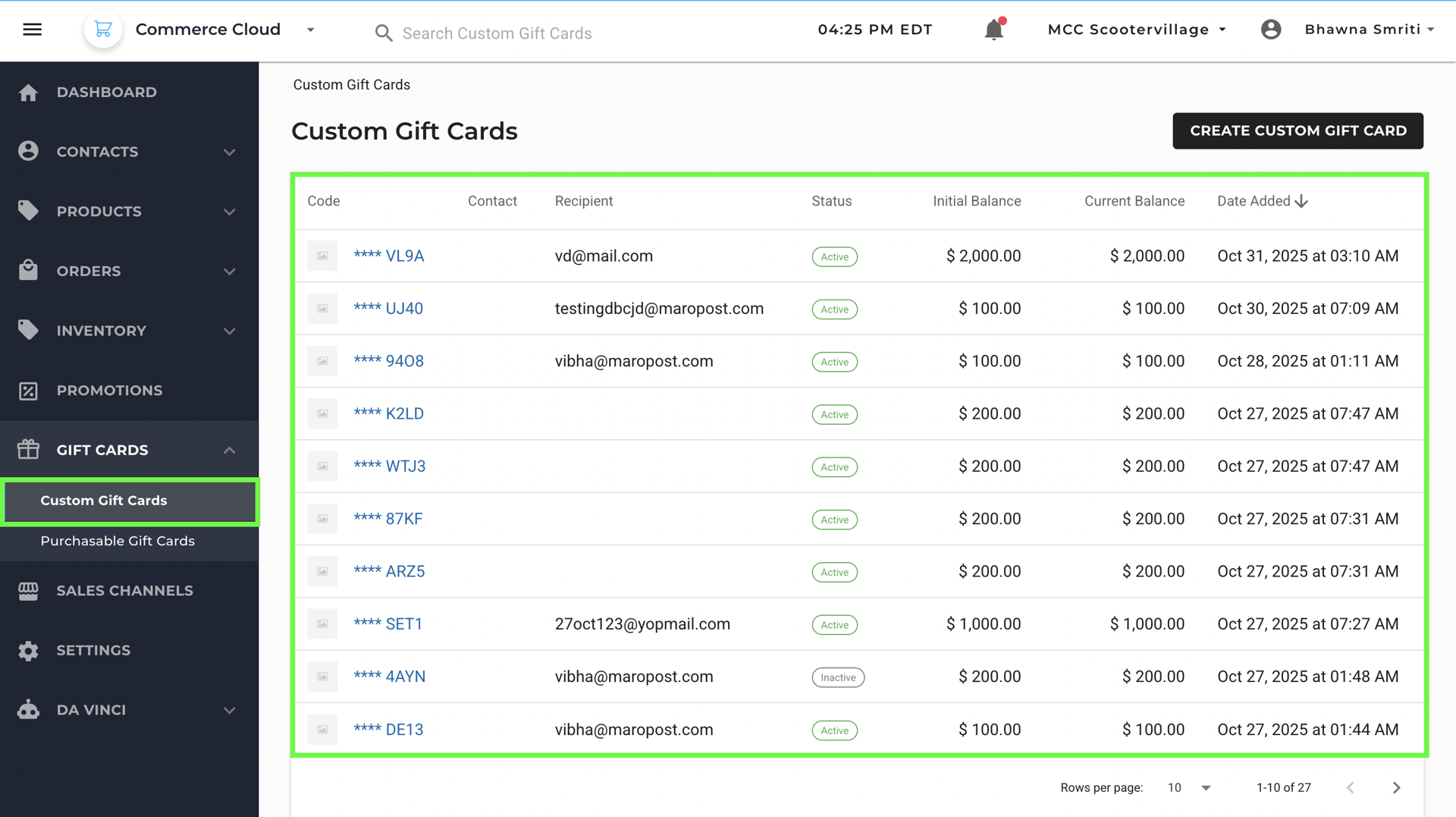Collapse the Gift Cards menu chevron

tap(230, 450)
